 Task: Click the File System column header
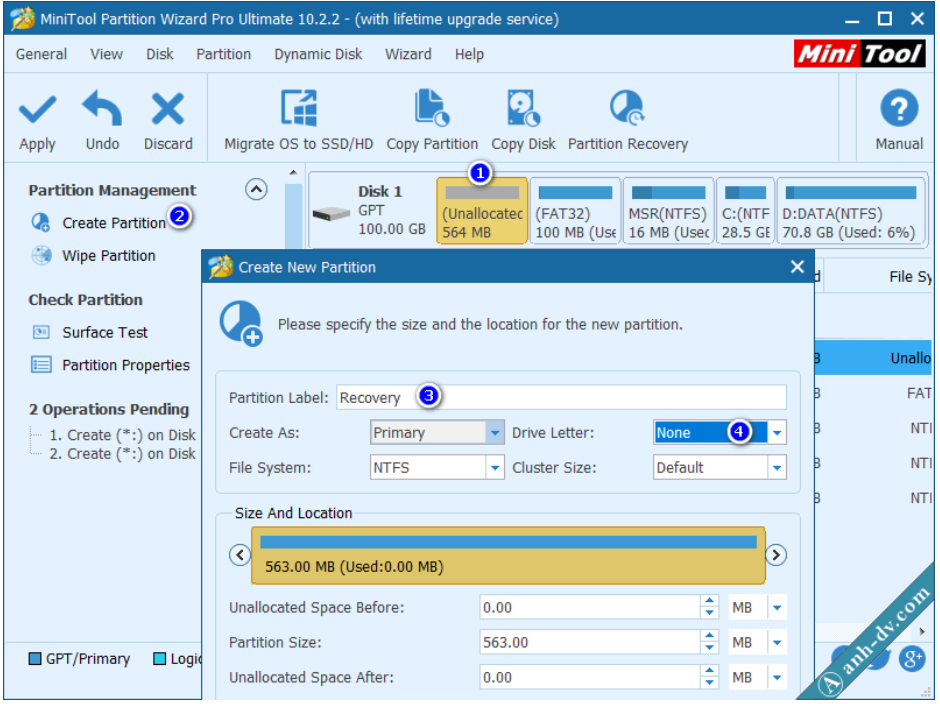tap(910, 276)
